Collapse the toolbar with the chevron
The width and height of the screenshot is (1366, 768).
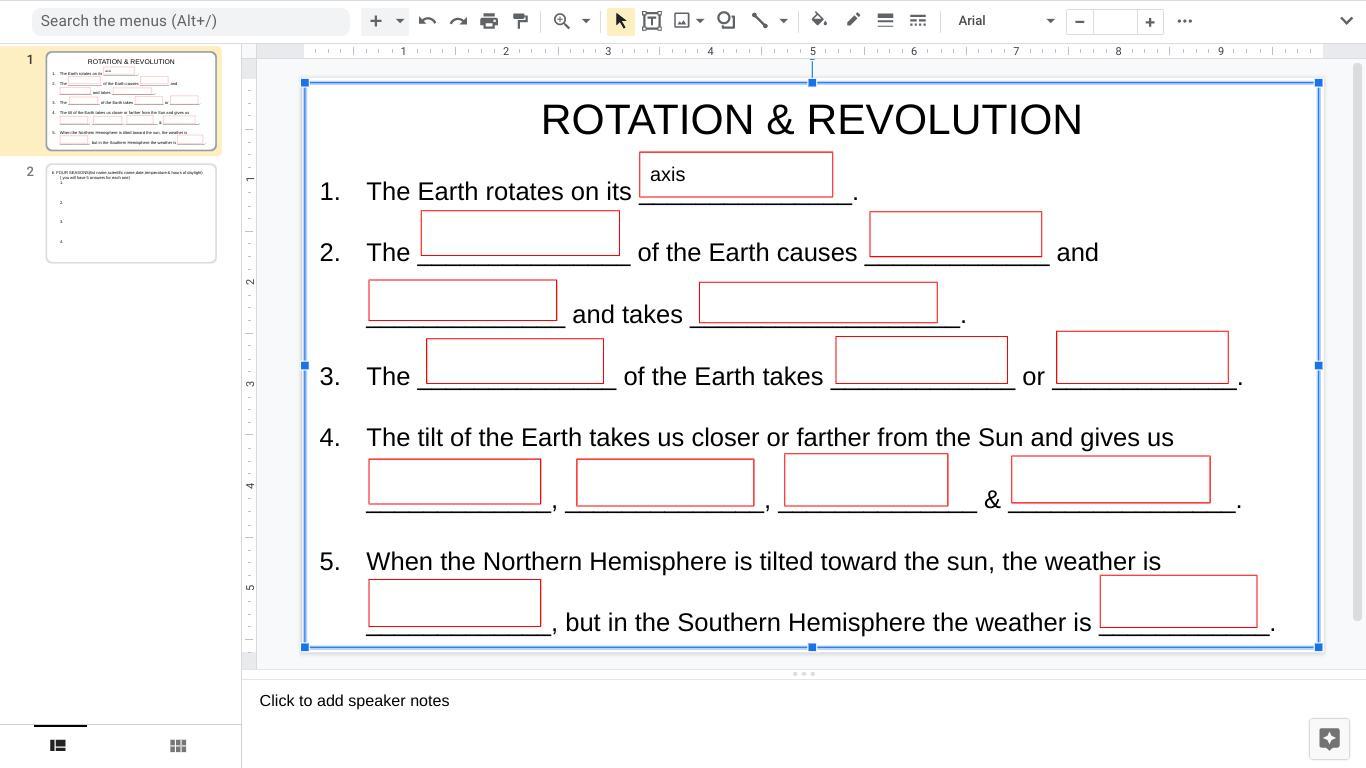(1346, 21)
